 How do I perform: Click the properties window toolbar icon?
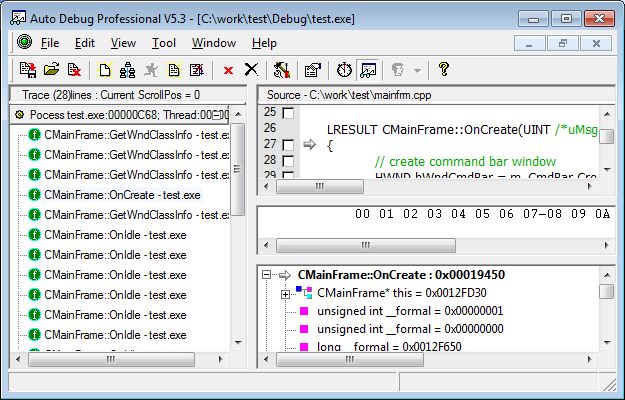311,70
